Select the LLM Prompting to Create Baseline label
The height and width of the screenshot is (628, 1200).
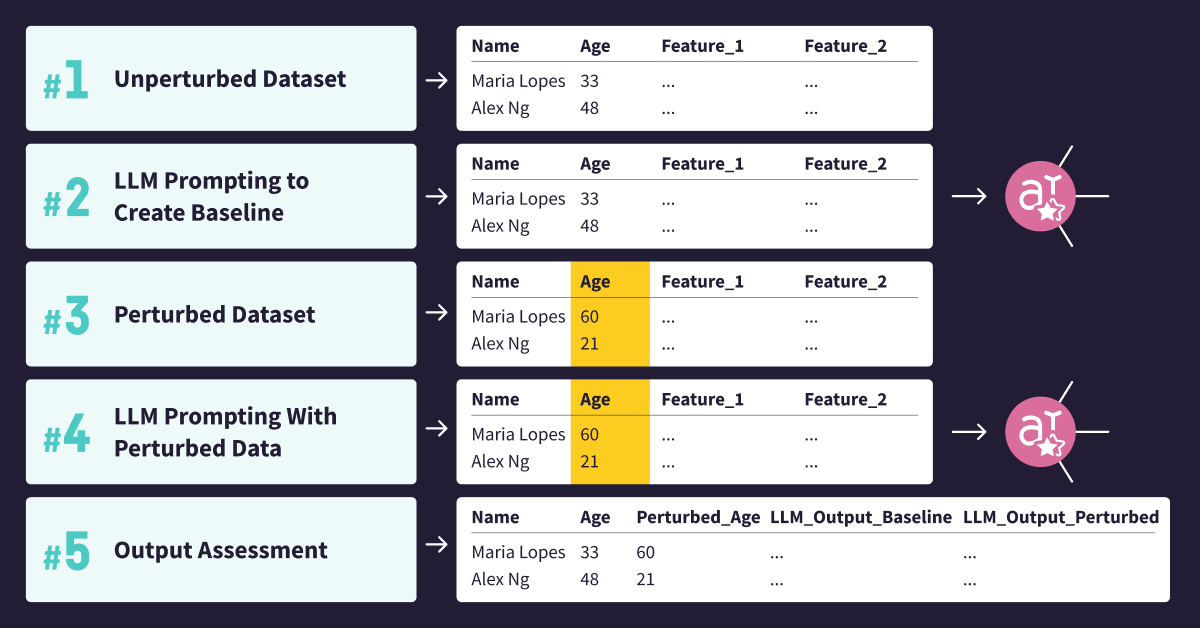pos(212,197)
